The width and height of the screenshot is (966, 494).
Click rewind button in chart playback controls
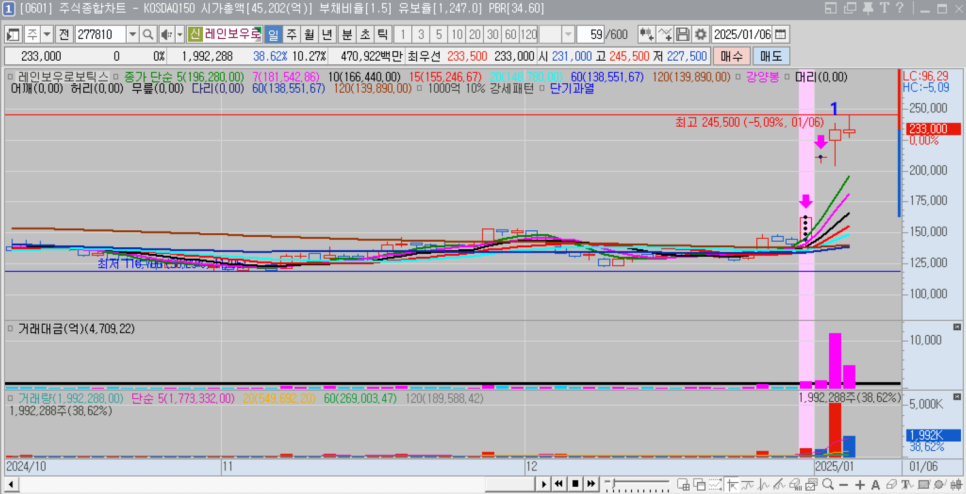559,484
